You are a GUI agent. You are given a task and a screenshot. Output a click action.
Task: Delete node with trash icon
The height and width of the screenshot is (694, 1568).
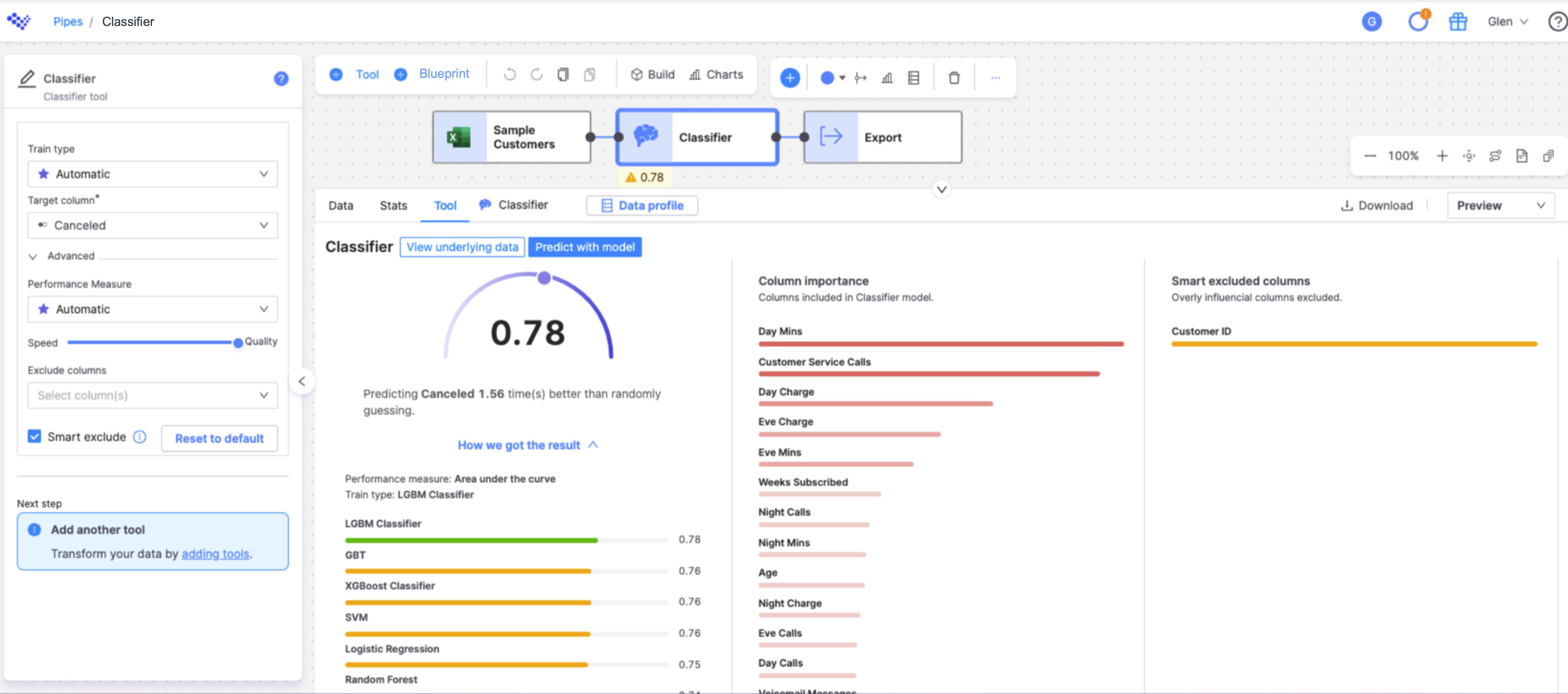point(954,78)
